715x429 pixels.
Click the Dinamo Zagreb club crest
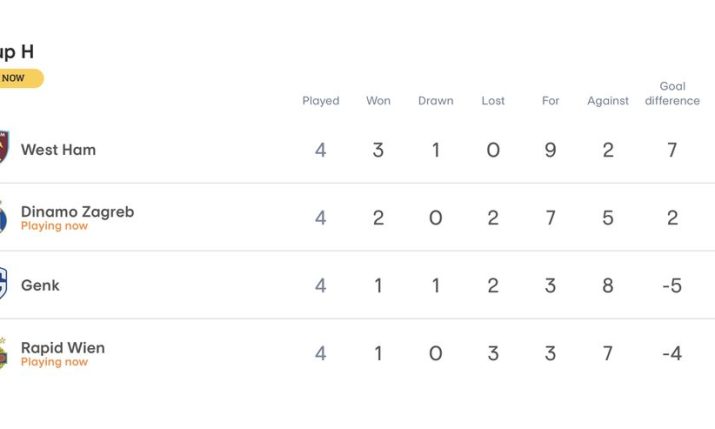[3, 217]
